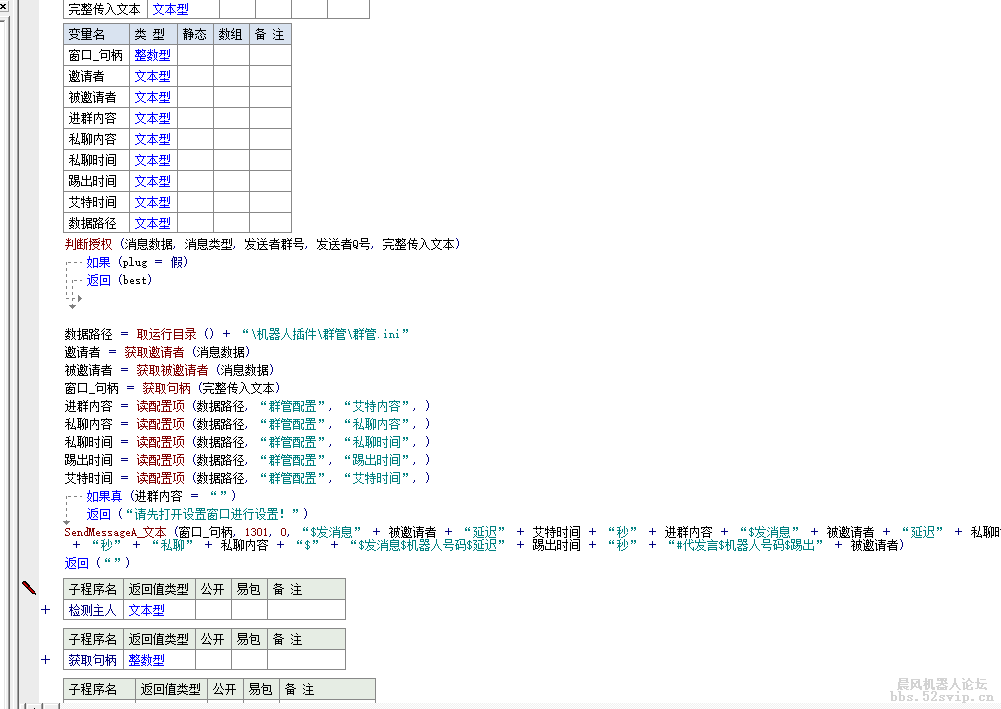
Task: Click the 如果真 (进群内容 = "") statement
Action: tap(160, 496)
